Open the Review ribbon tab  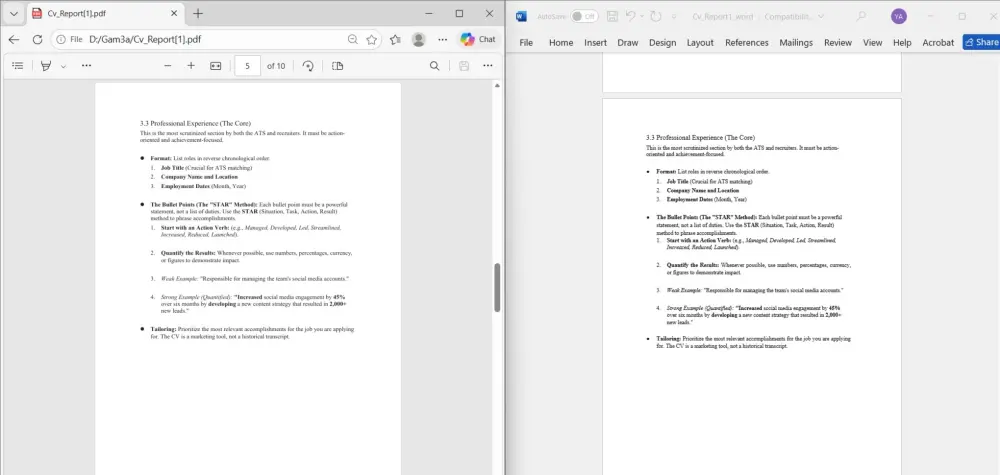(838, 43)
